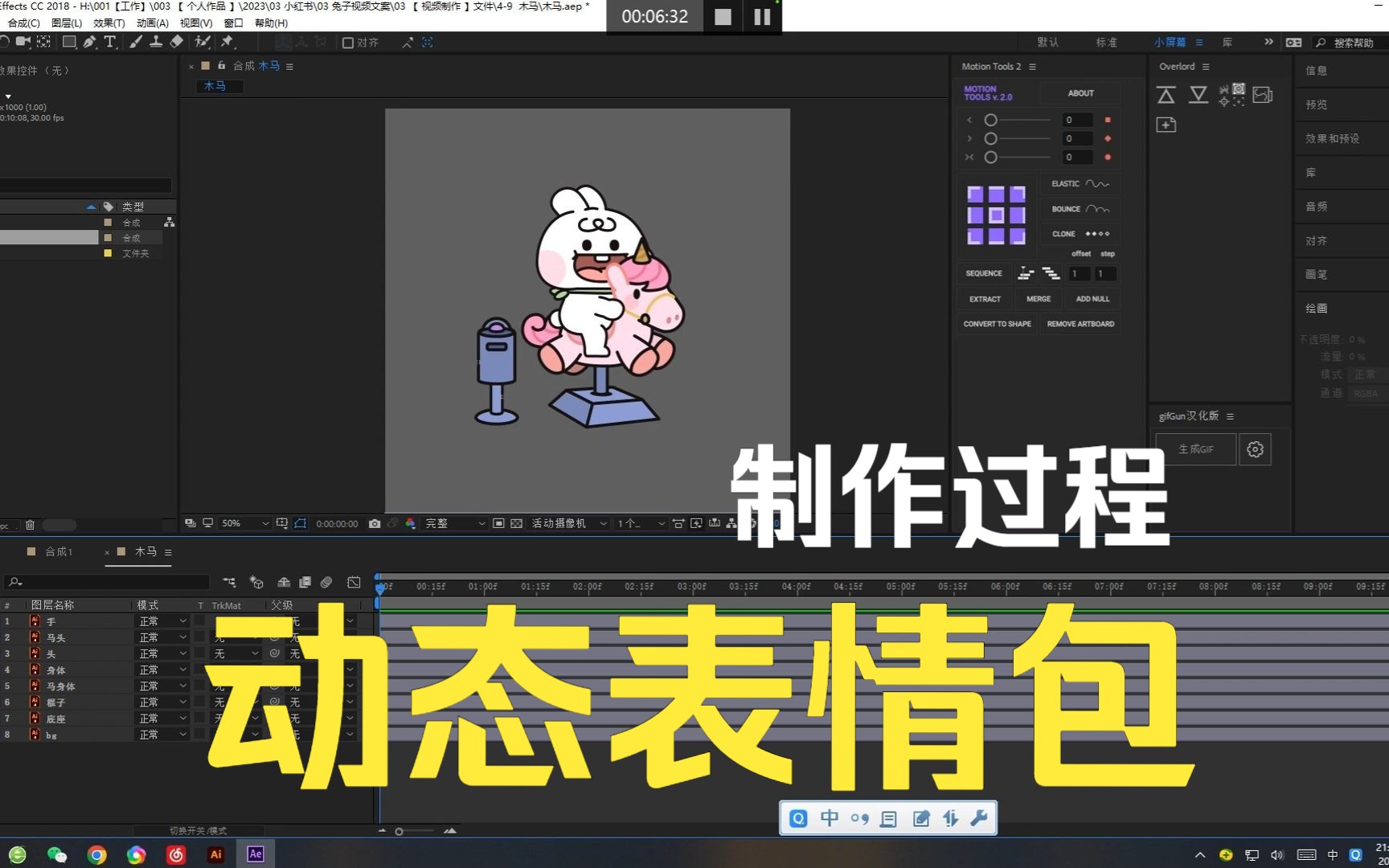The width and height of the screenshot is (1389, 868).
Task: Click the Draft 3D timeline icon
Action: 256,582
